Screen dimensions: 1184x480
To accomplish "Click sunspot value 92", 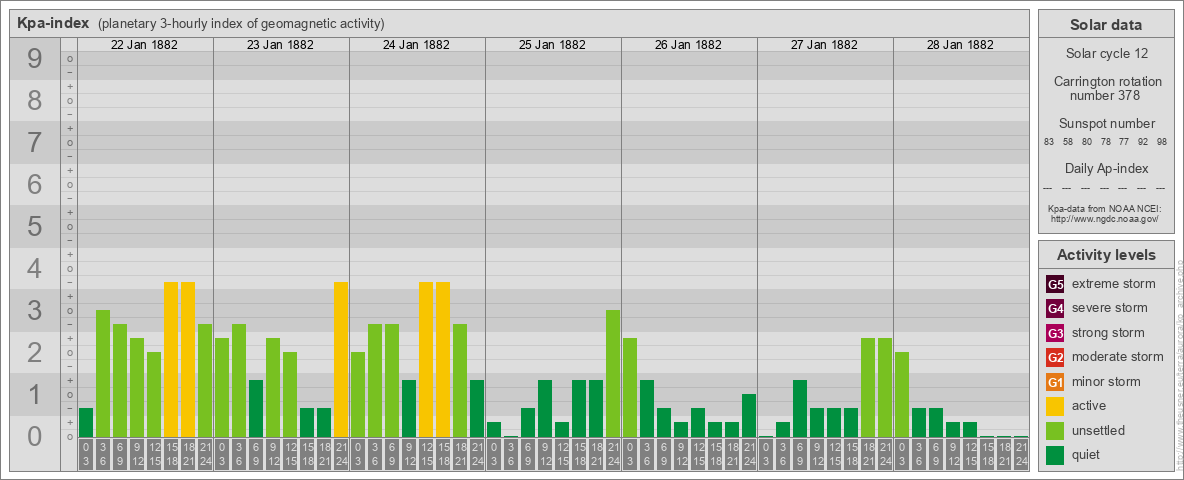I will (x=1142, y=142).
